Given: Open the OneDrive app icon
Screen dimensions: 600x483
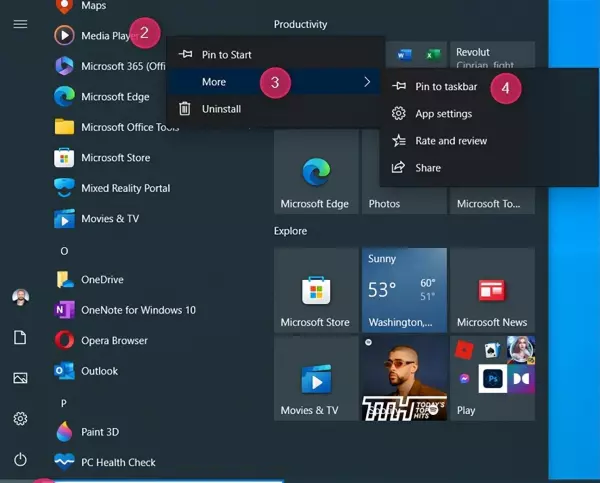Looking at the screenshot, I should tap(64, 279).
